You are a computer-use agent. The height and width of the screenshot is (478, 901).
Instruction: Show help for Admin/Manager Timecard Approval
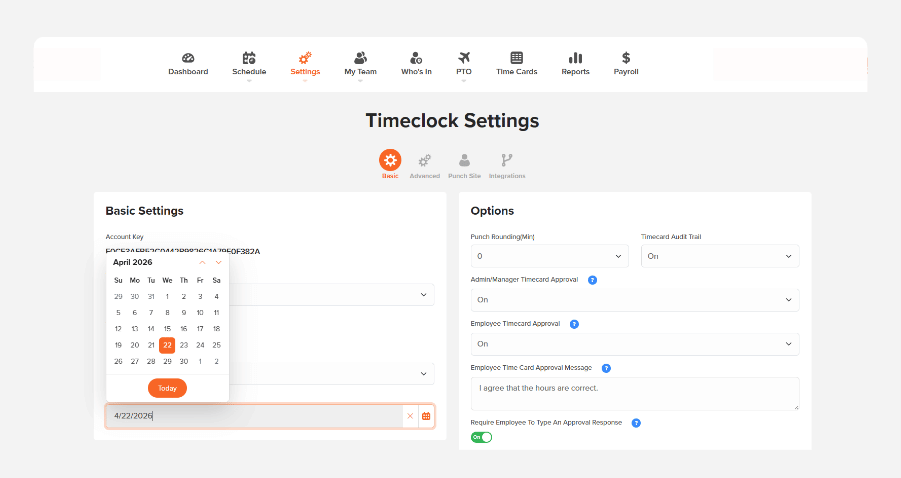[592, 280]
